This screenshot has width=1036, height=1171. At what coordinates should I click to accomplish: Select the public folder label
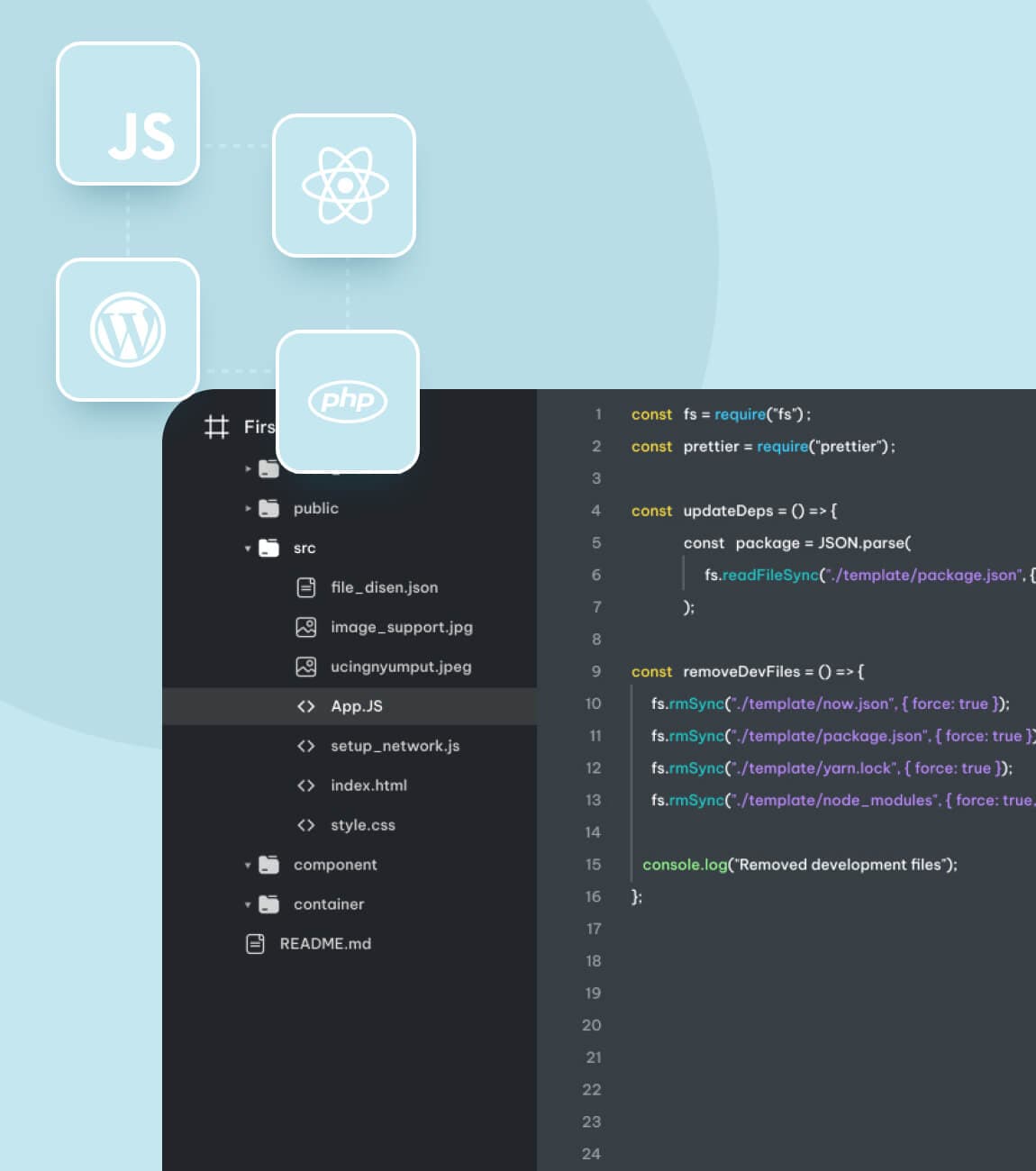tap(316, 508)
